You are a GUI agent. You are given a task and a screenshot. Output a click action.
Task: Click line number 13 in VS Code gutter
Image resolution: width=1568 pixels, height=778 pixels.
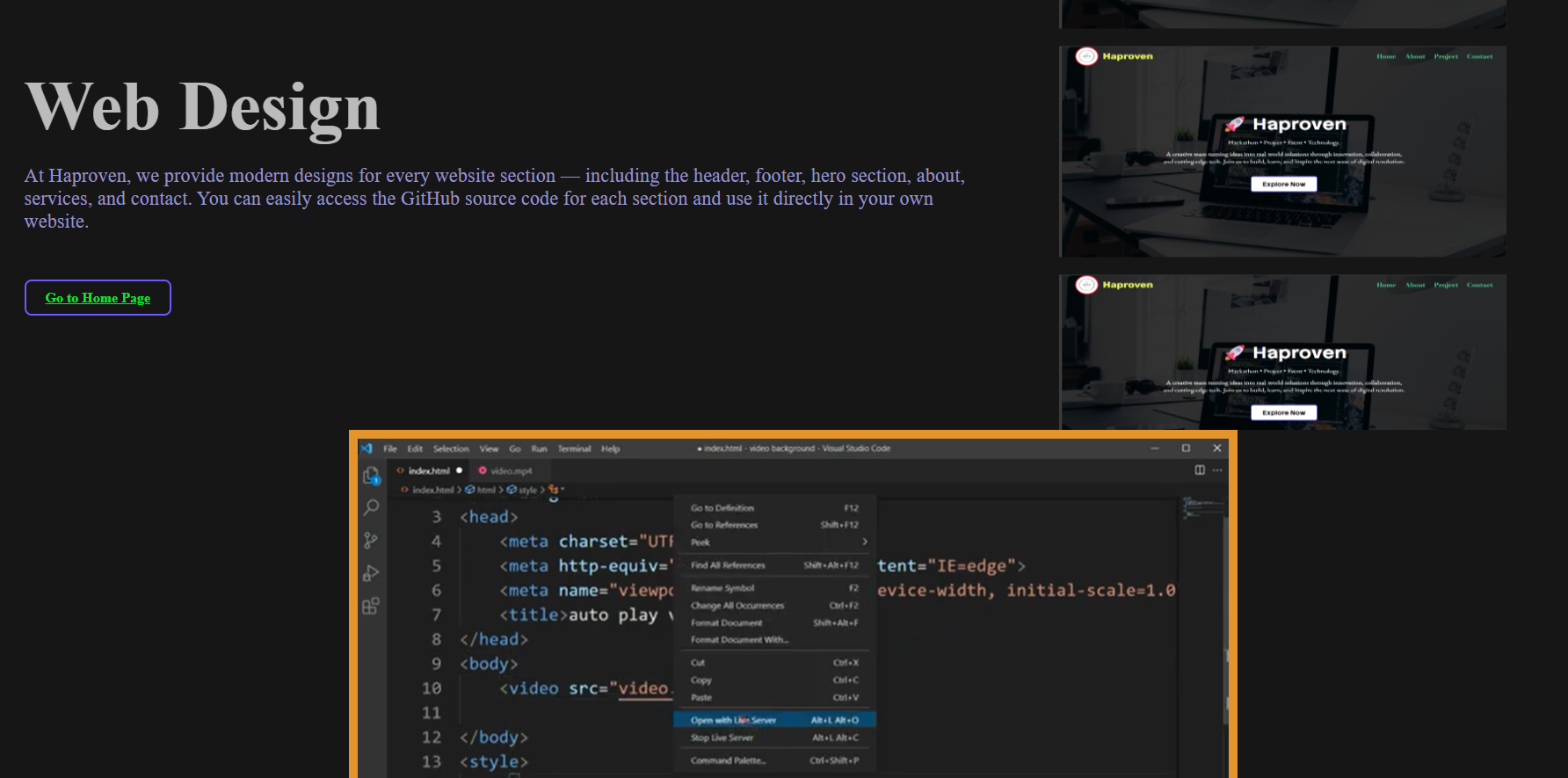click(432, 761)
